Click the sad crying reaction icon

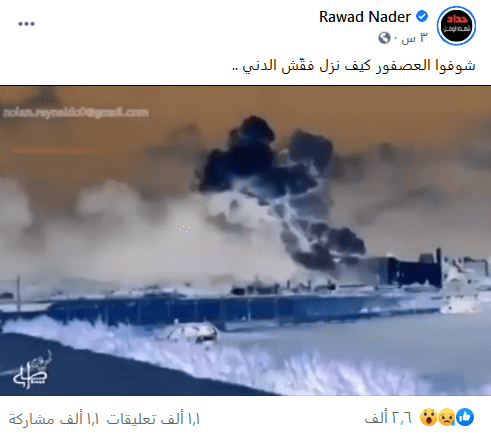pyautogui.click(x=447, y=417)
